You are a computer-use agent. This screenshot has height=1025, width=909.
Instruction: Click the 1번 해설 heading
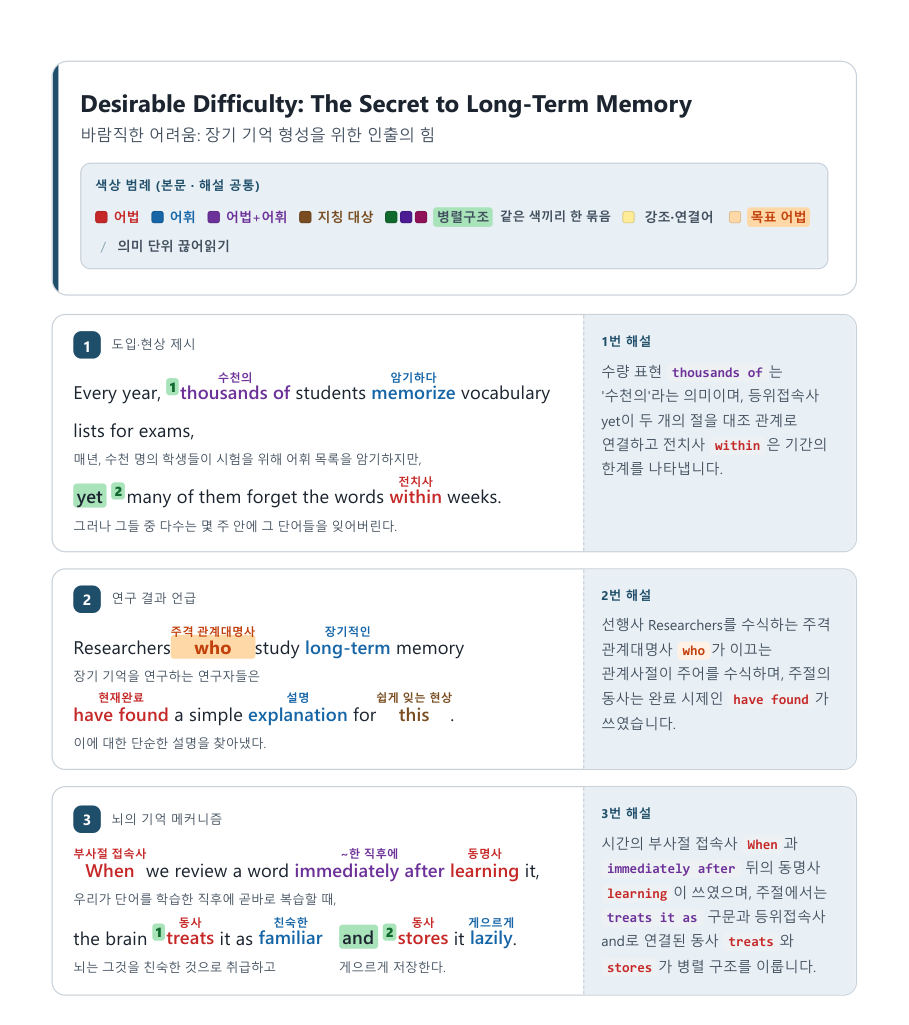click(x=626, y=341)
